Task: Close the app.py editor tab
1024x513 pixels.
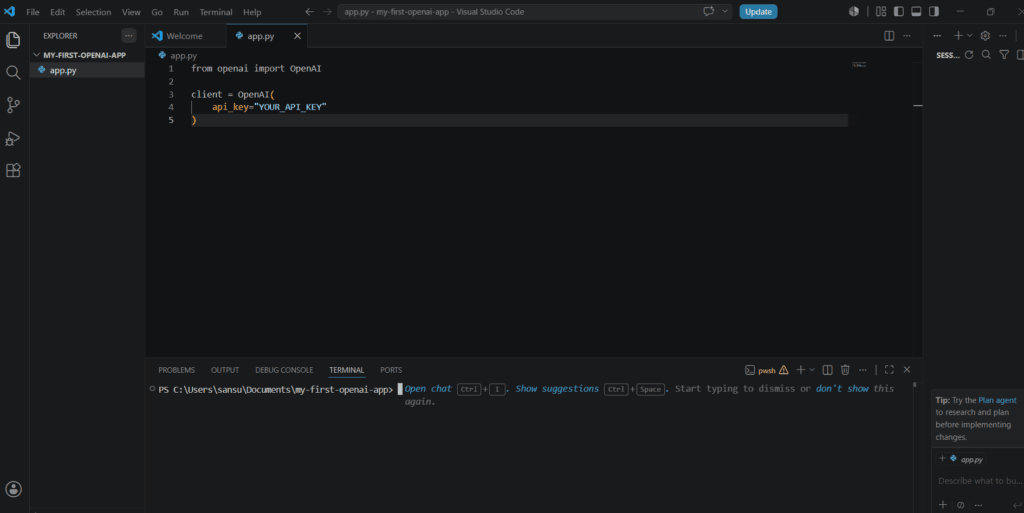Action: point(297,36)
